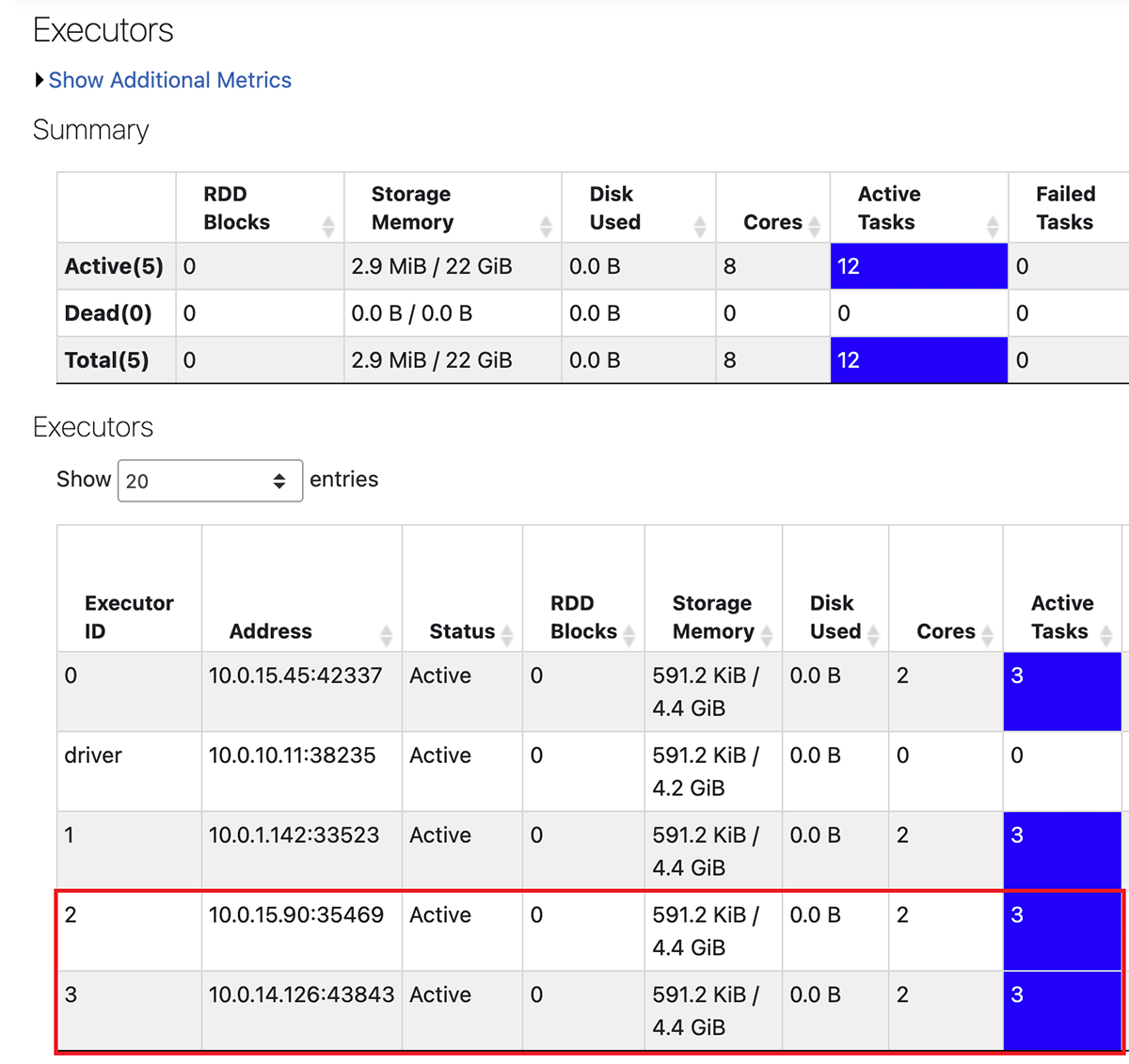
Task: Sort Summary table by Cores
Action: [814, 225]
